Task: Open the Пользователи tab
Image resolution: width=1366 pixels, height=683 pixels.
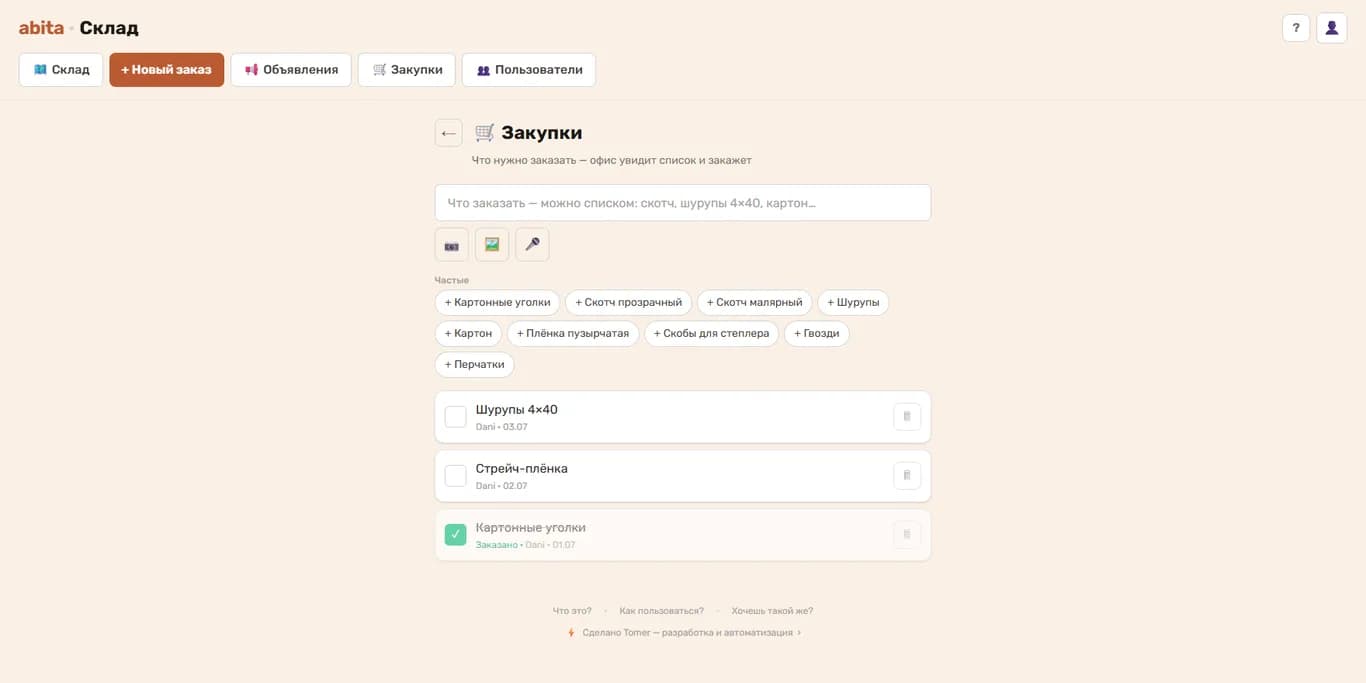Action: point(529,70)
